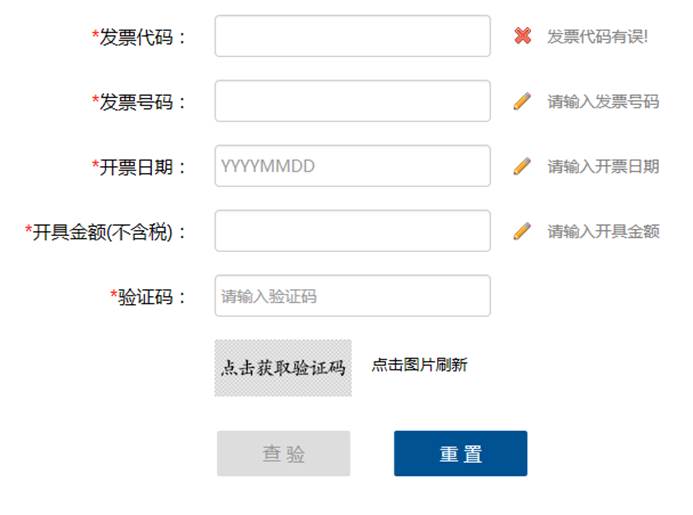This screenshot has height=515, width=693.
Task: Click the blue 重置 button
Action: (461, 454)
